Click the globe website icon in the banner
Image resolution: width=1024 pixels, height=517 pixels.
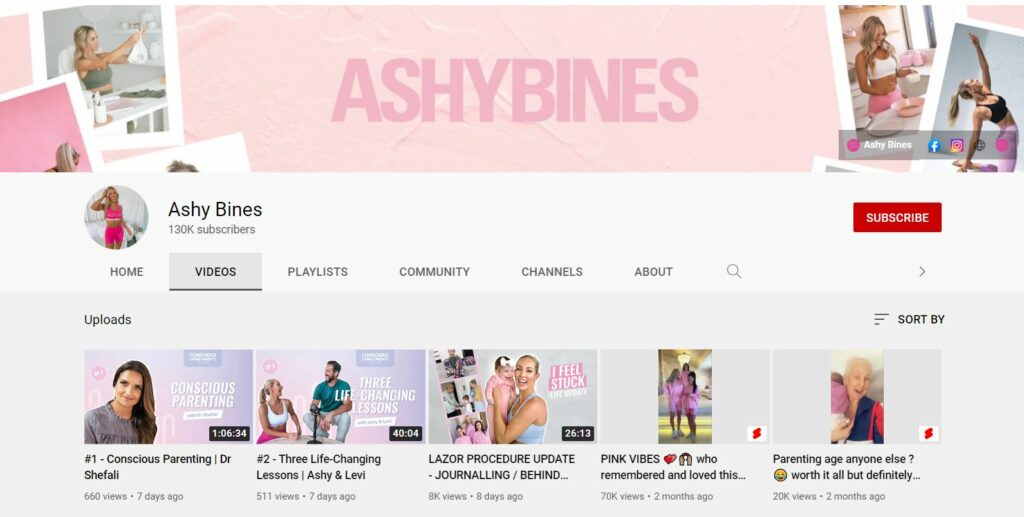(979, 146)
